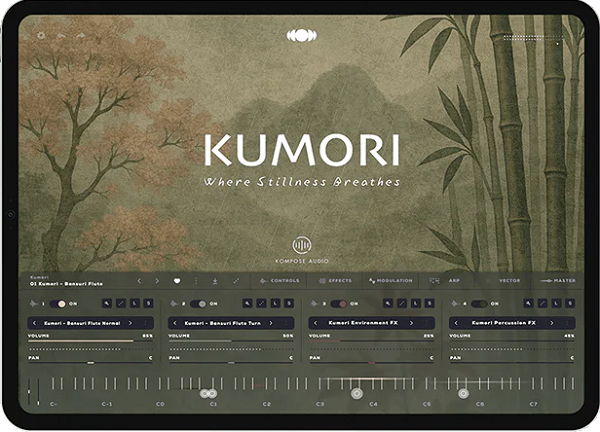Click the redo arrow icon

[81, 36]
